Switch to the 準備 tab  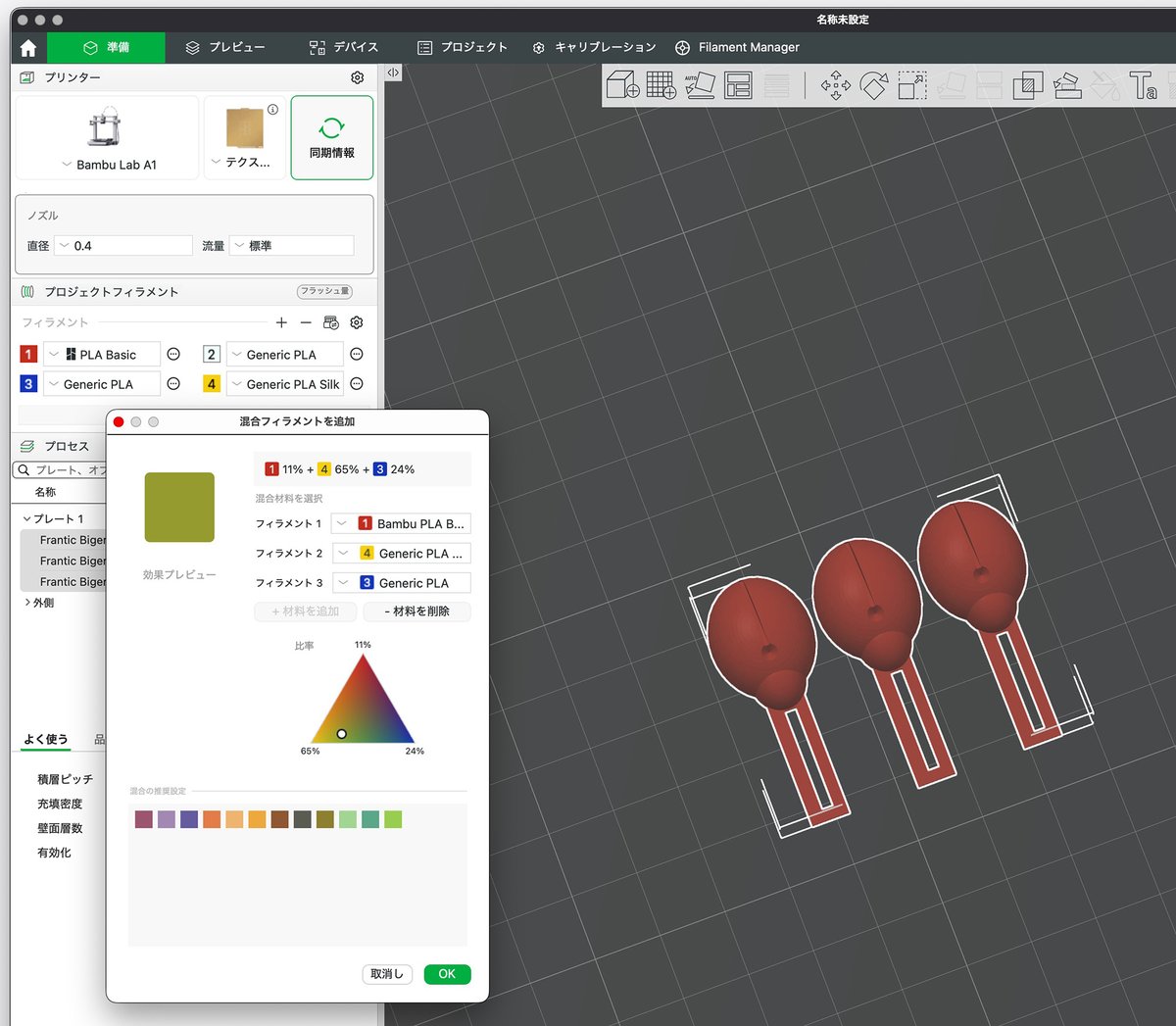click(x=106, y=47)
